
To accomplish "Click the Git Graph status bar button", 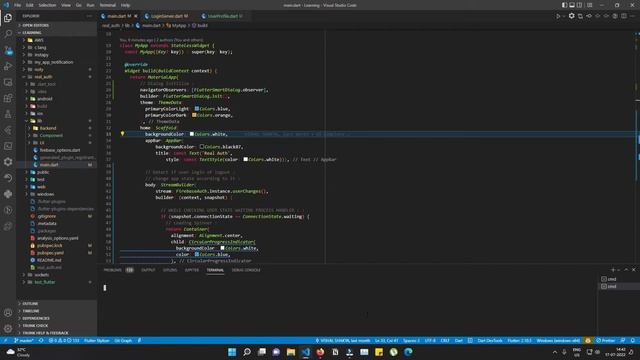I will (123, 340).
